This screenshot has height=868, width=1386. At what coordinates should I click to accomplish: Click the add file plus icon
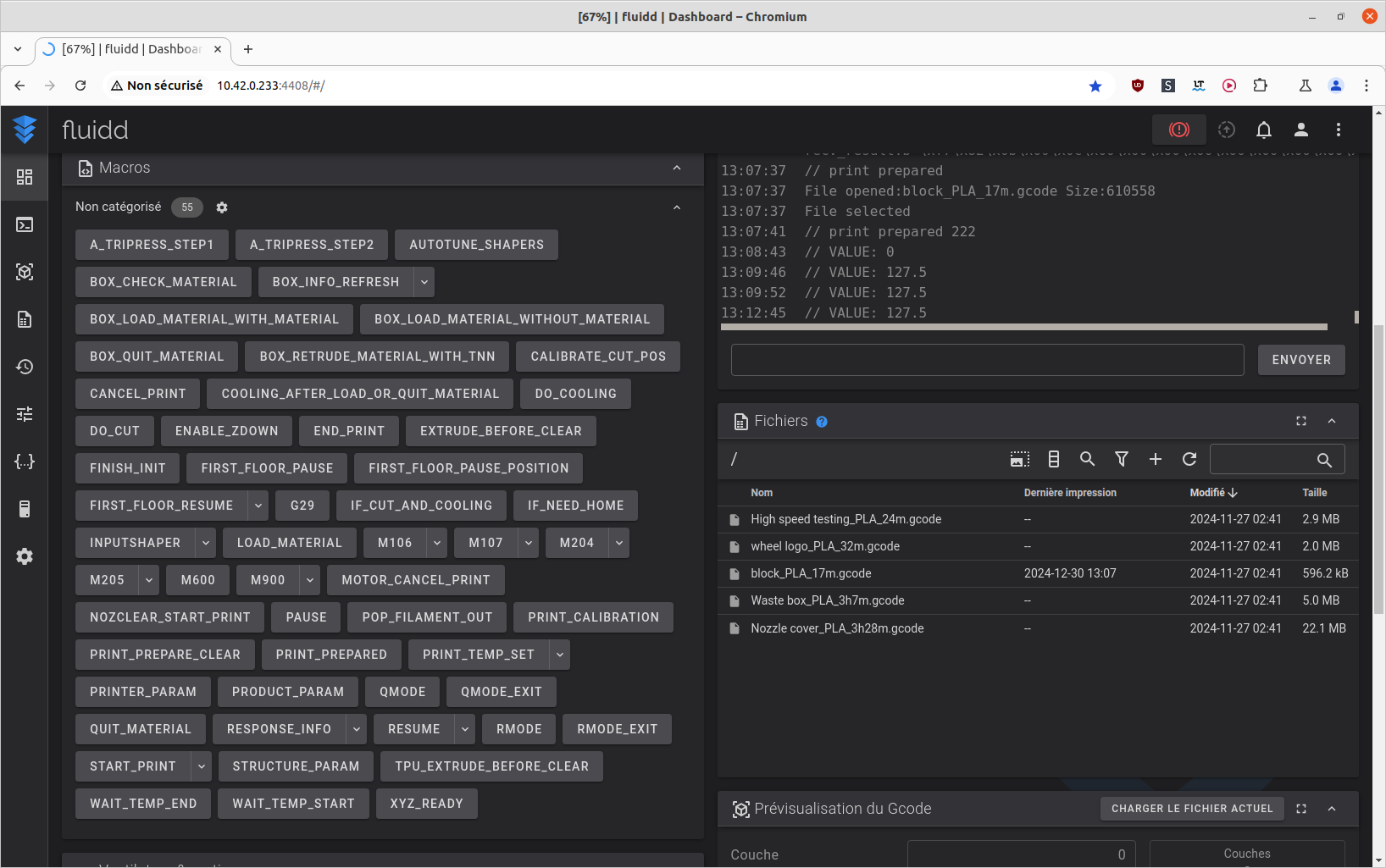pyautogui.click(x=1155, y=459)
